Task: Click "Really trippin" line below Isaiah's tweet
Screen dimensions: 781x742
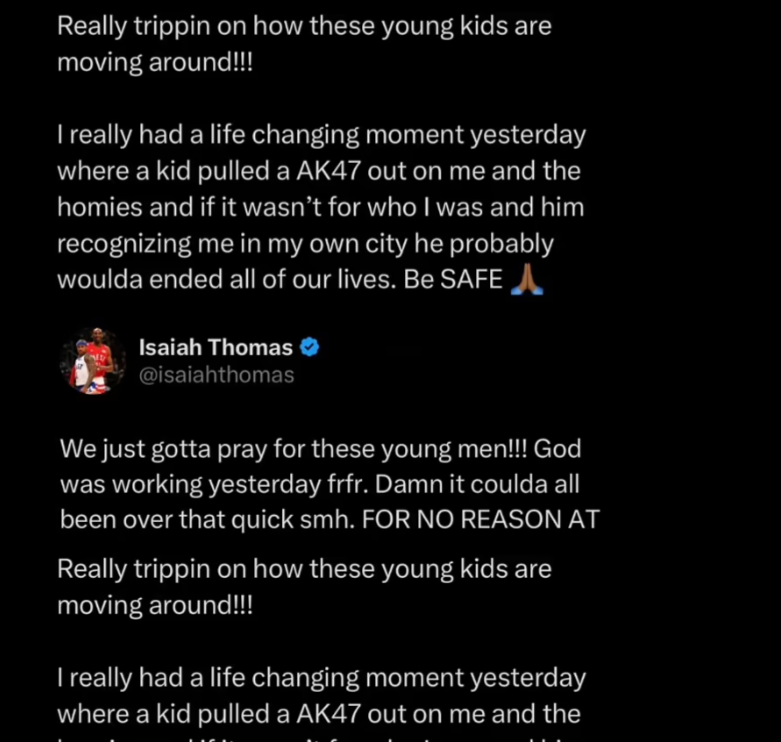Action: [304, 569]
